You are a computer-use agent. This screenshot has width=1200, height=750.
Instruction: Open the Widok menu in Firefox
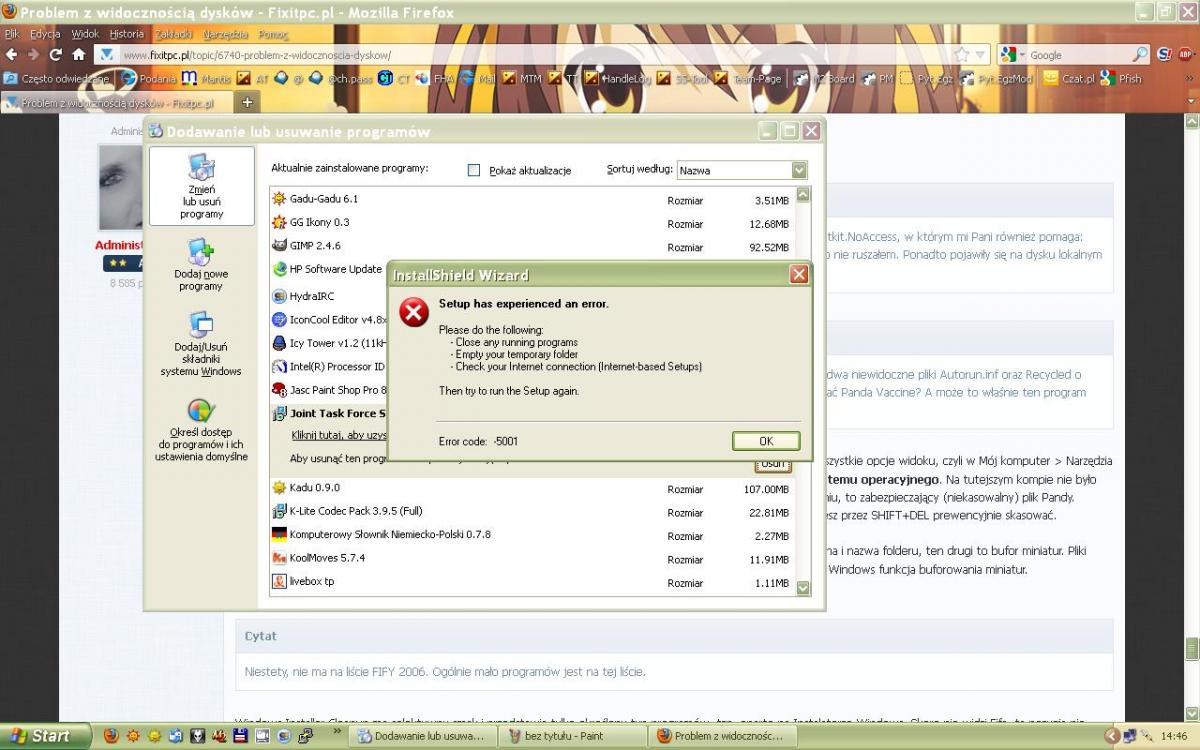(85, 34)
